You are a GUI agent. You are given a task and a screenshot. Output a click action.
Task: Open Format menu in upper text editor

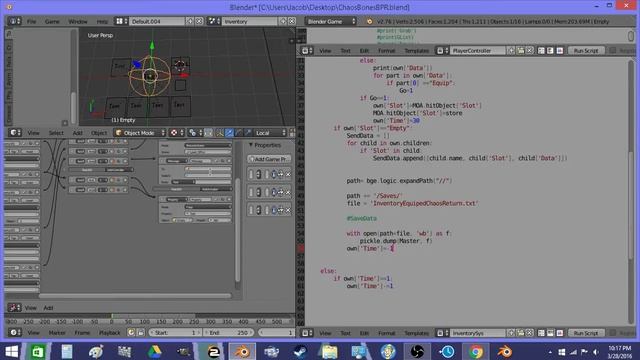click(x=386, y=51)
